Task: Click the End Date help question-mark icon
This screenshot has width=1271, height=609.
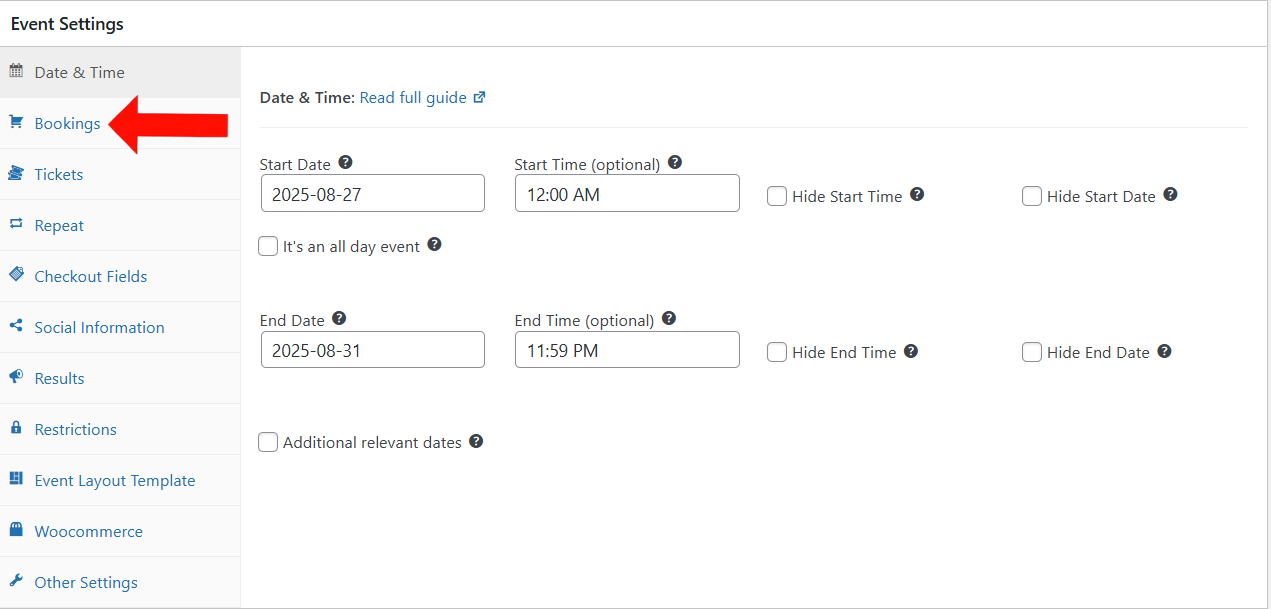Action: point(339,319)
